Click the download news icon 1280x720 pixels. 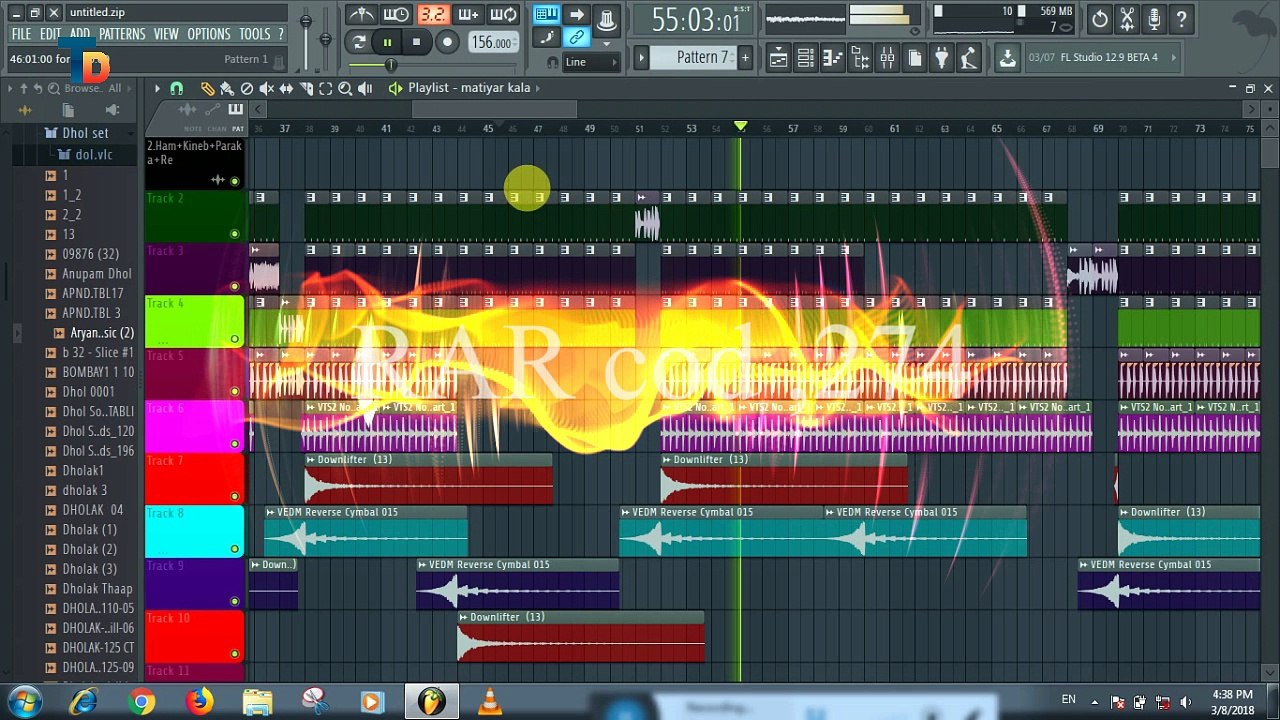tap(1007, 58)
